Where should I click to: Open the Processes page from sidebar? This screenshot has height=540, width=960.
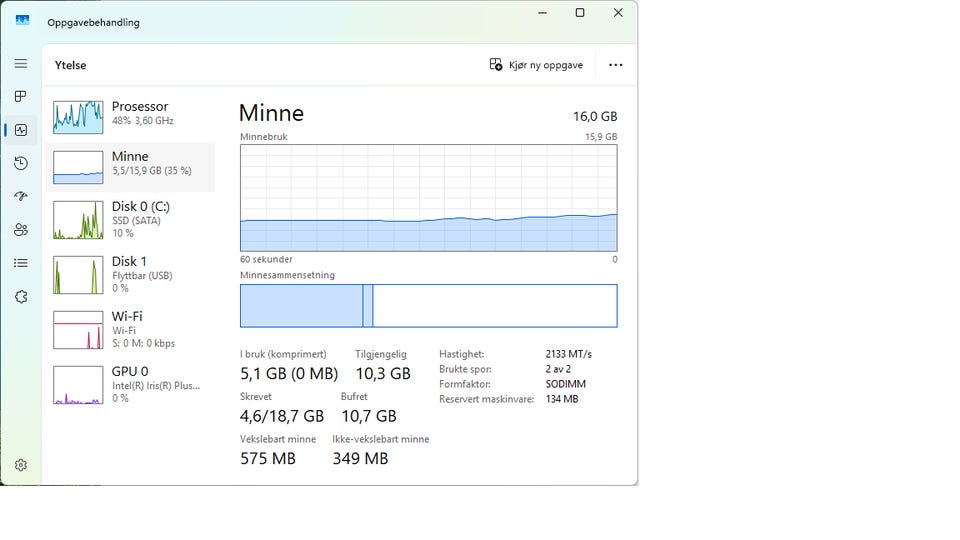pos(21,96)
